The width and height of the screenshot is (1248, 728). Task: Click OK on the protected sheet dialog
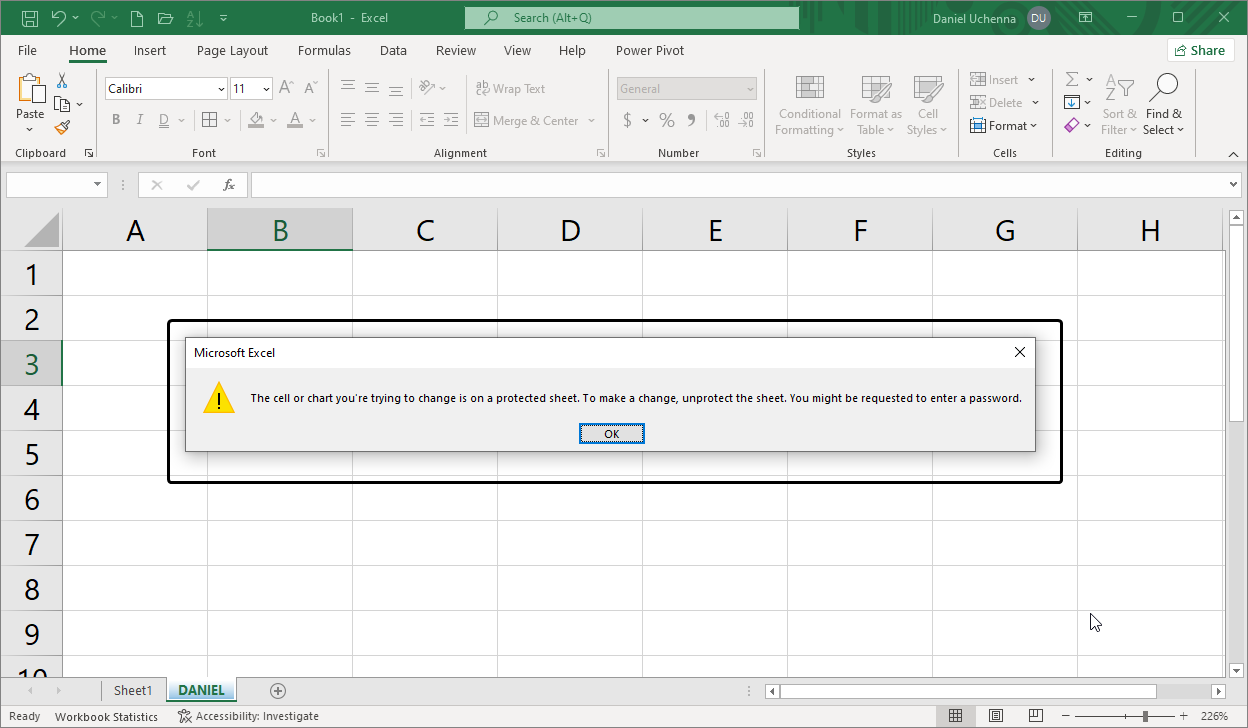611,433
